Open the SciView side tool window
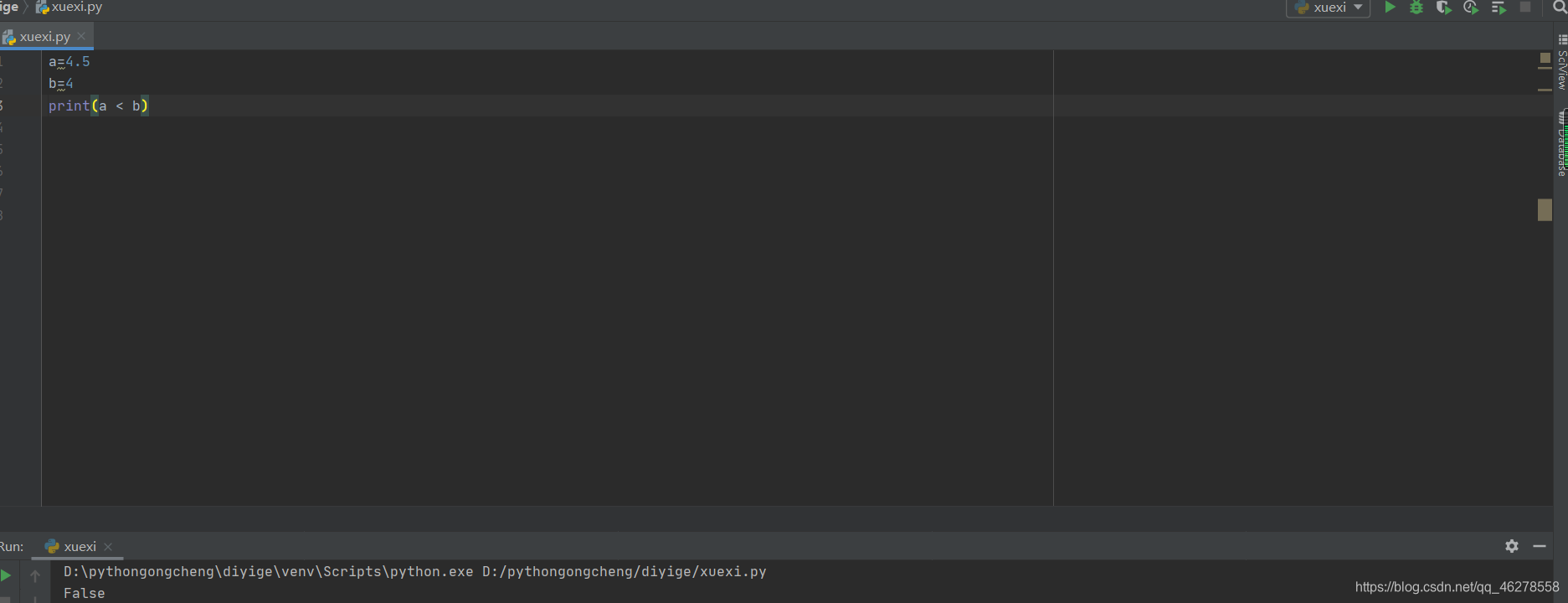The image size is (1568, 603). tap(1562, 63)
